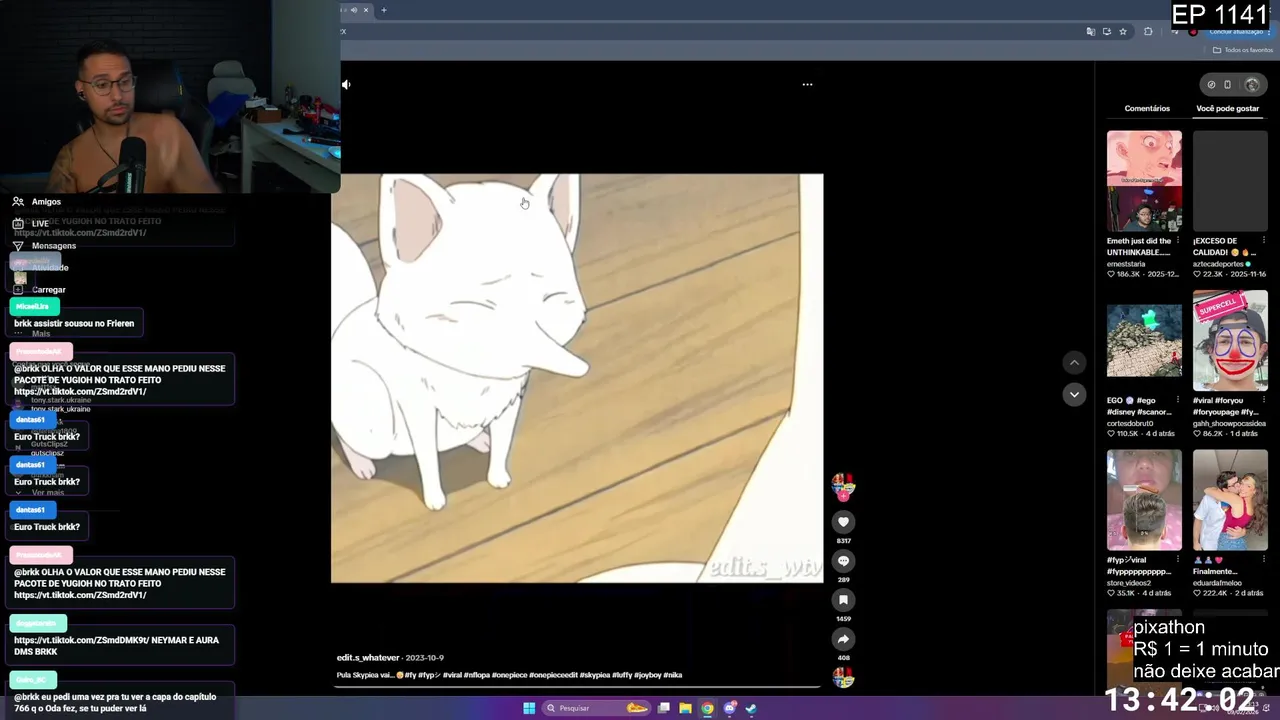The height and width of the screenshot is (720, 1280).
Task: Click the phone icon in top-right pill
Action: (1228, 85)
